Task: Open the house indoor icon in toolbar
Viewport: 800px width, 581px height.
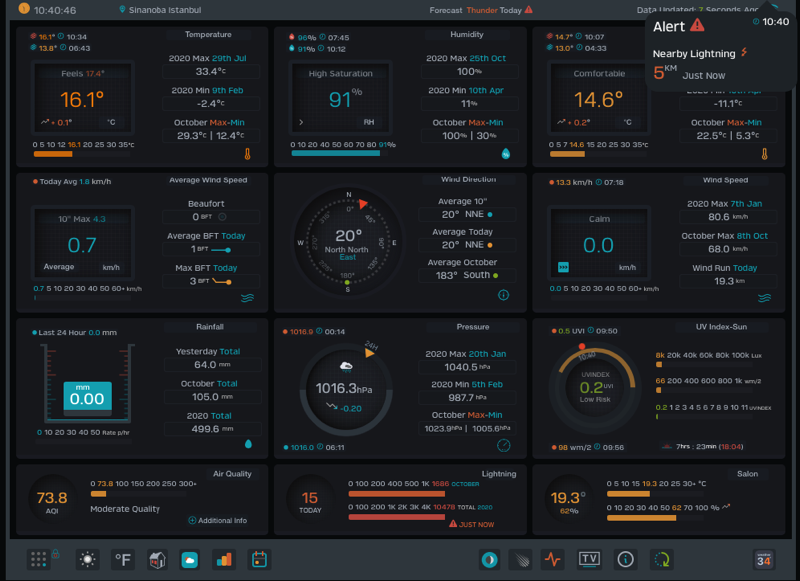Action: (x=157, y=560)
